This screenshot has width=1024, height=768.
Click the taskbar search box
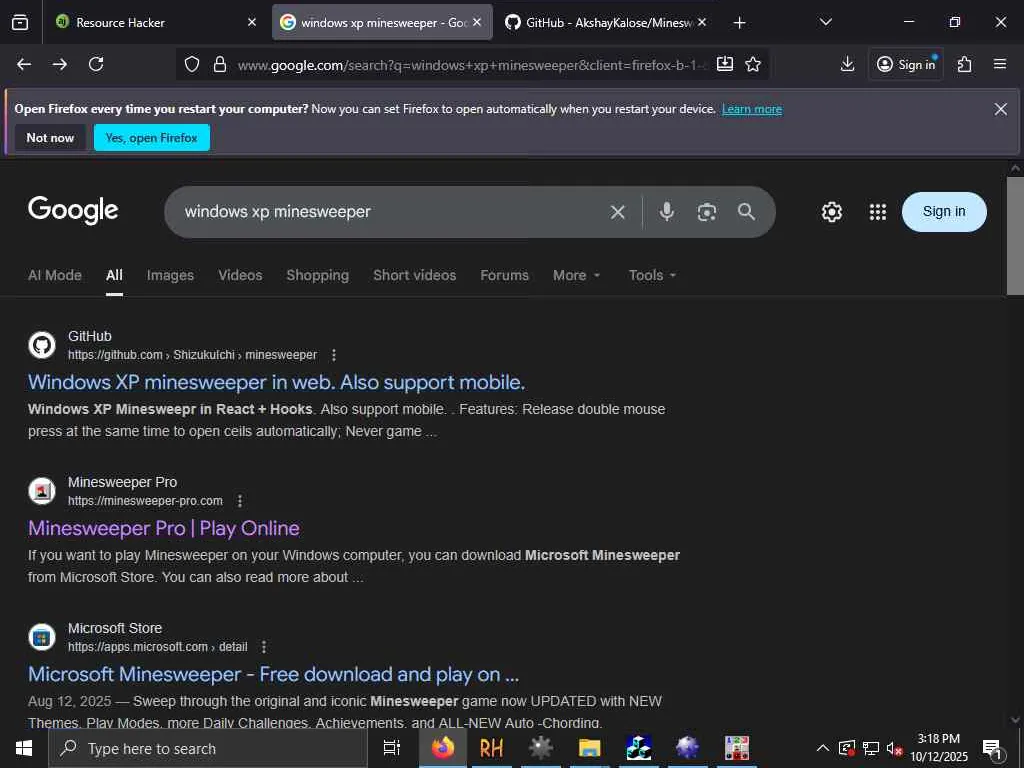click(208, 748)
